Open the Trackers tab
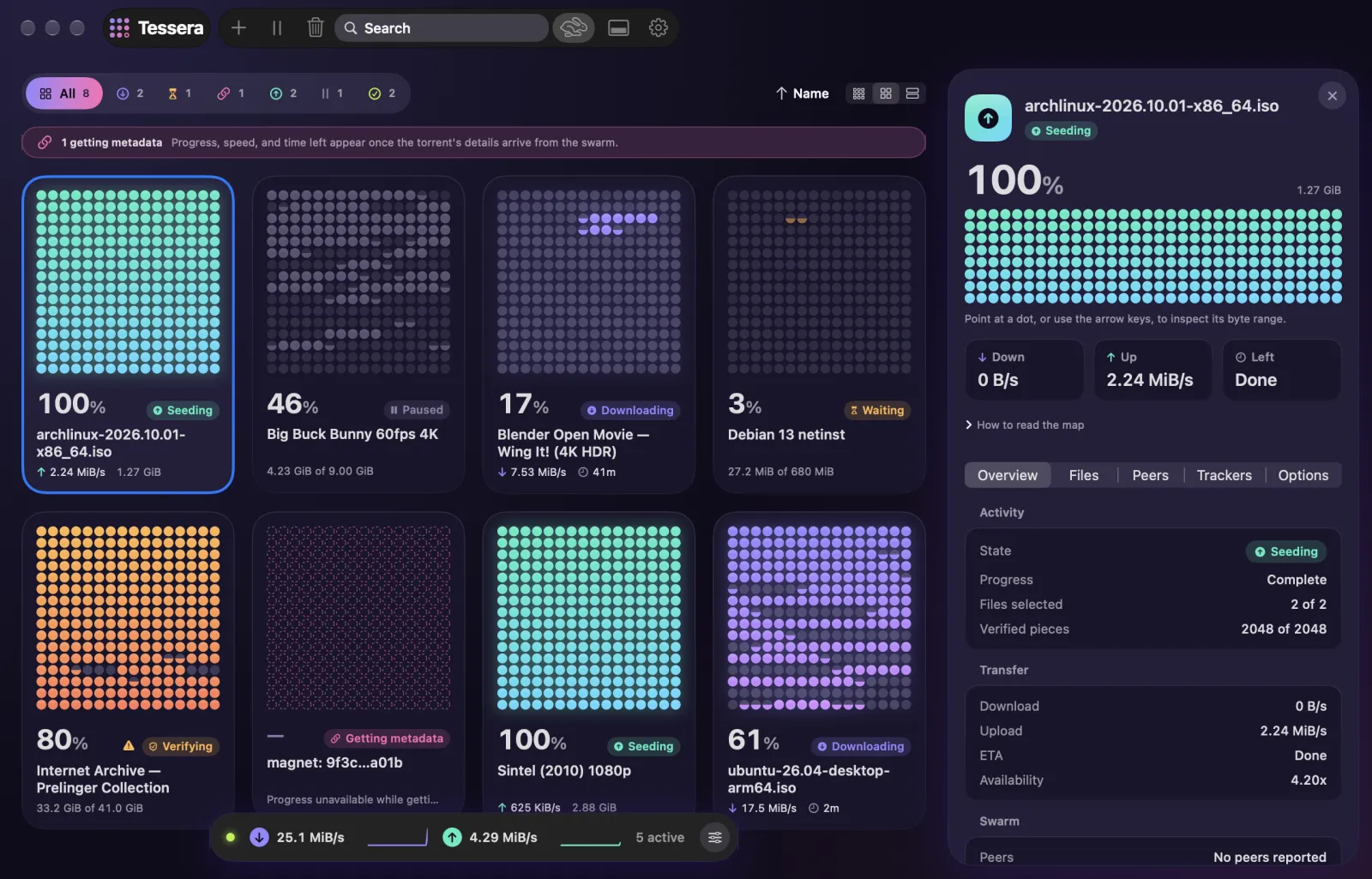The width and height of the screenshot is (1372, 879). coord(1224,475)
